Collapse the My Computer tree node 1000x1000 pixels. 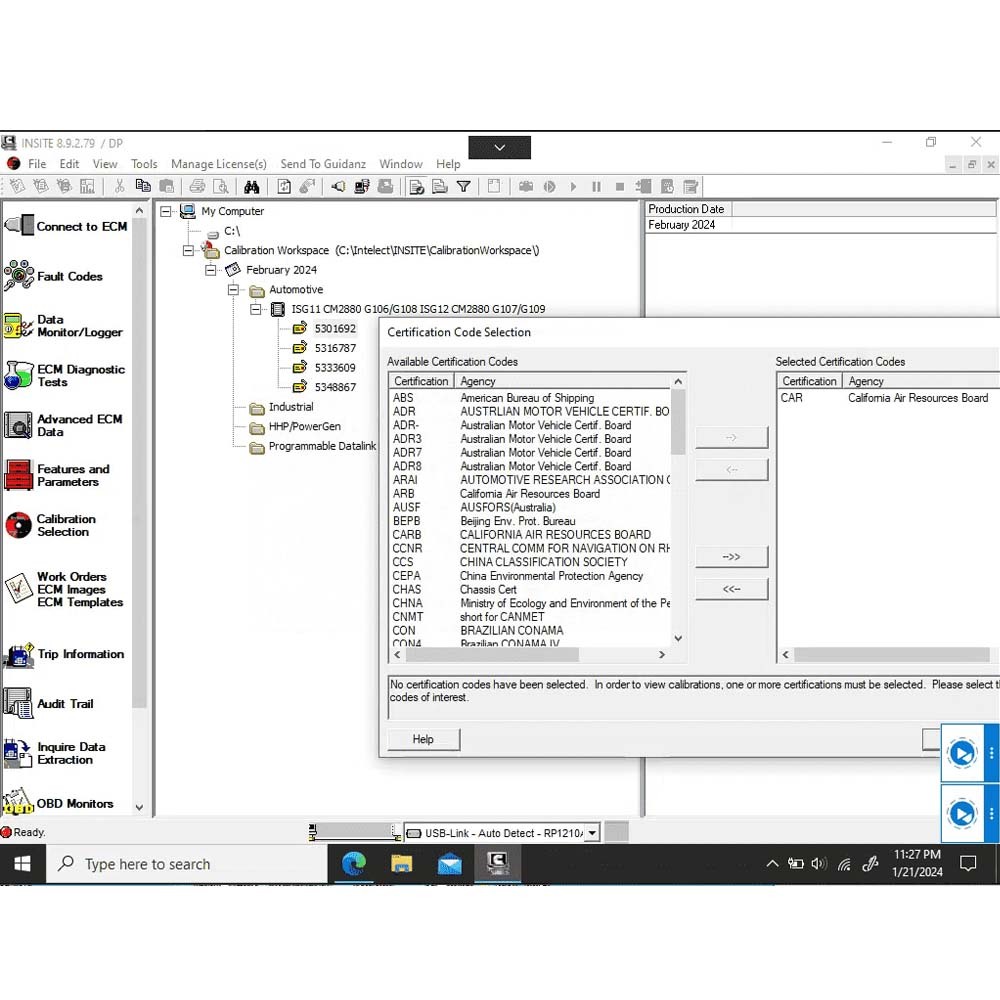(166, 211)
